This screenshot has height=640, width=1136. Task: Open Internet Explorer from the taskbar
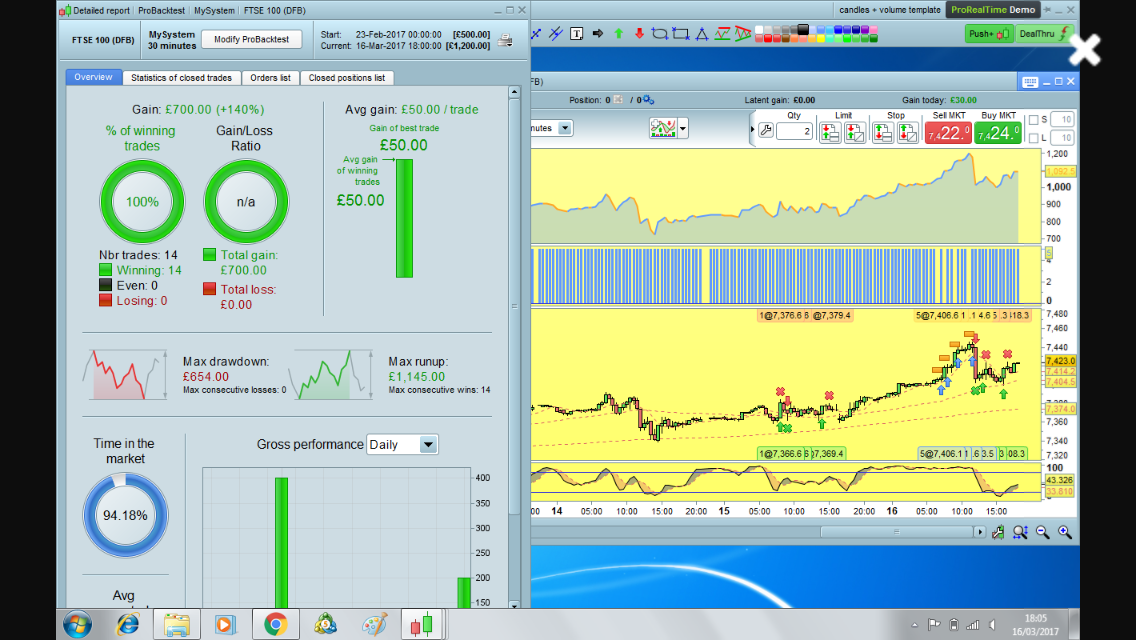(128, 624)
